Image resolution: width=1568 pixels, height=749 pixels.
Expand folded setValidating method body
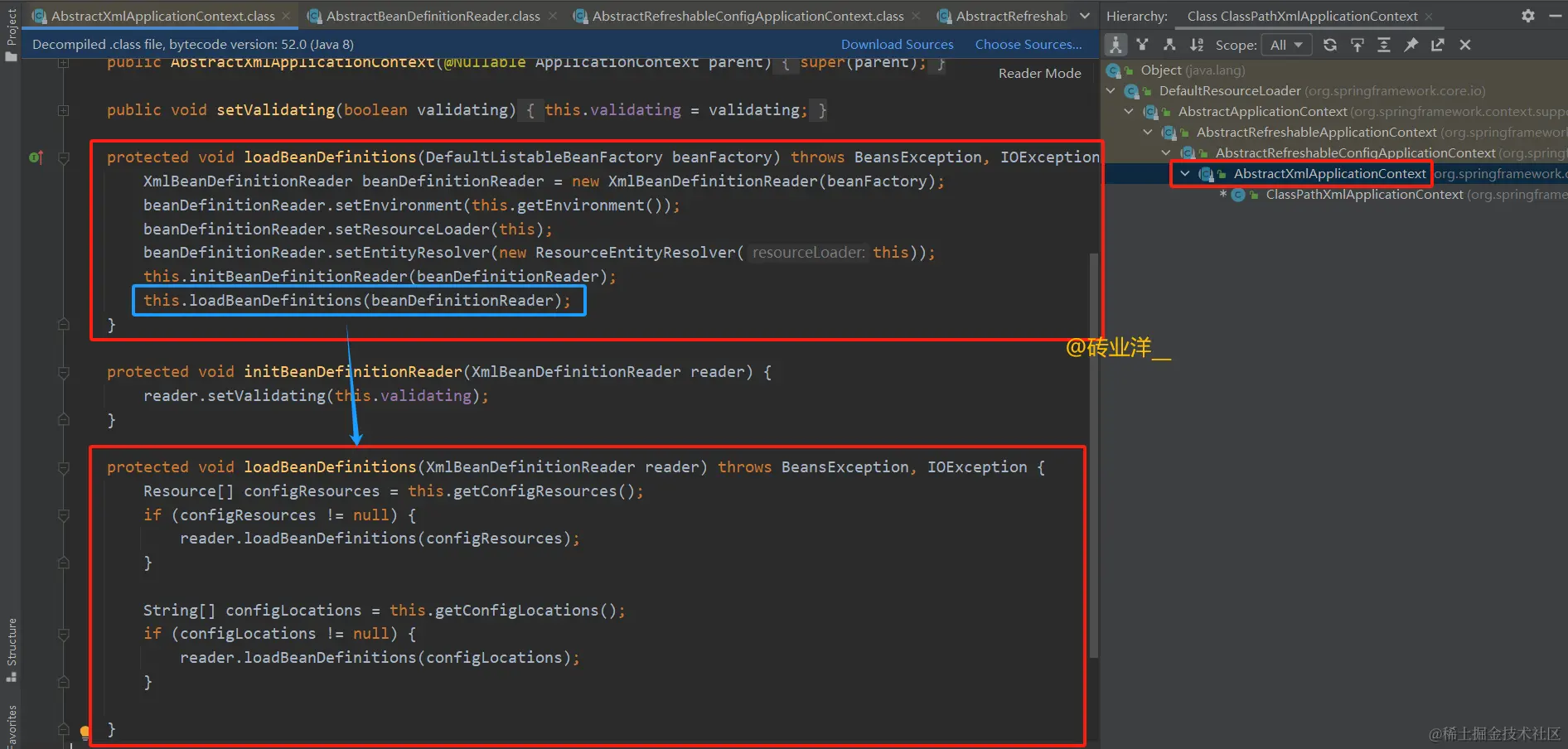(x=64, y=110)
